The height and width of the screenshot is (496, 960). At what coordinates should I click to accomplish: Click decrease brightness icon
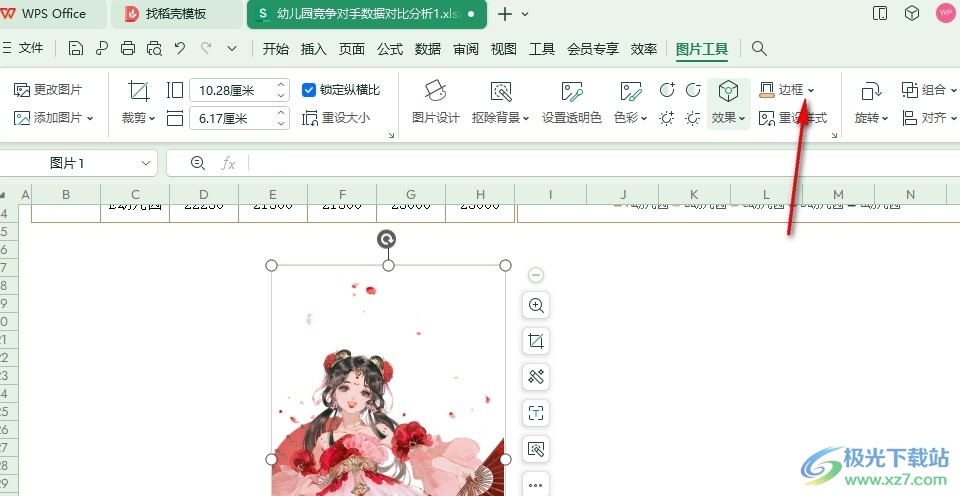coord(693,118)
